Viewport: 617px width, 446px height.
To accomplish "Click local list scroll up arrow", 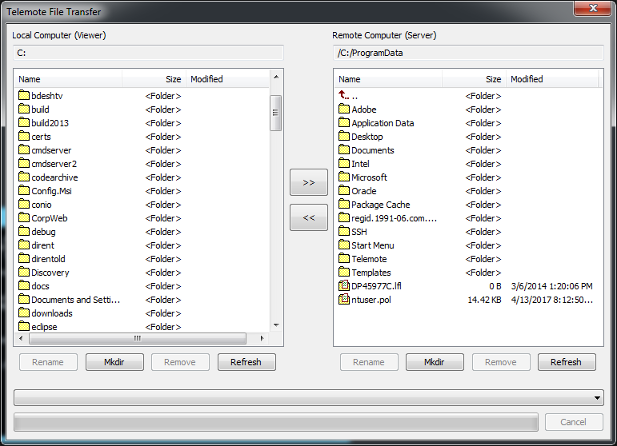I will click(x=276, y=77).
